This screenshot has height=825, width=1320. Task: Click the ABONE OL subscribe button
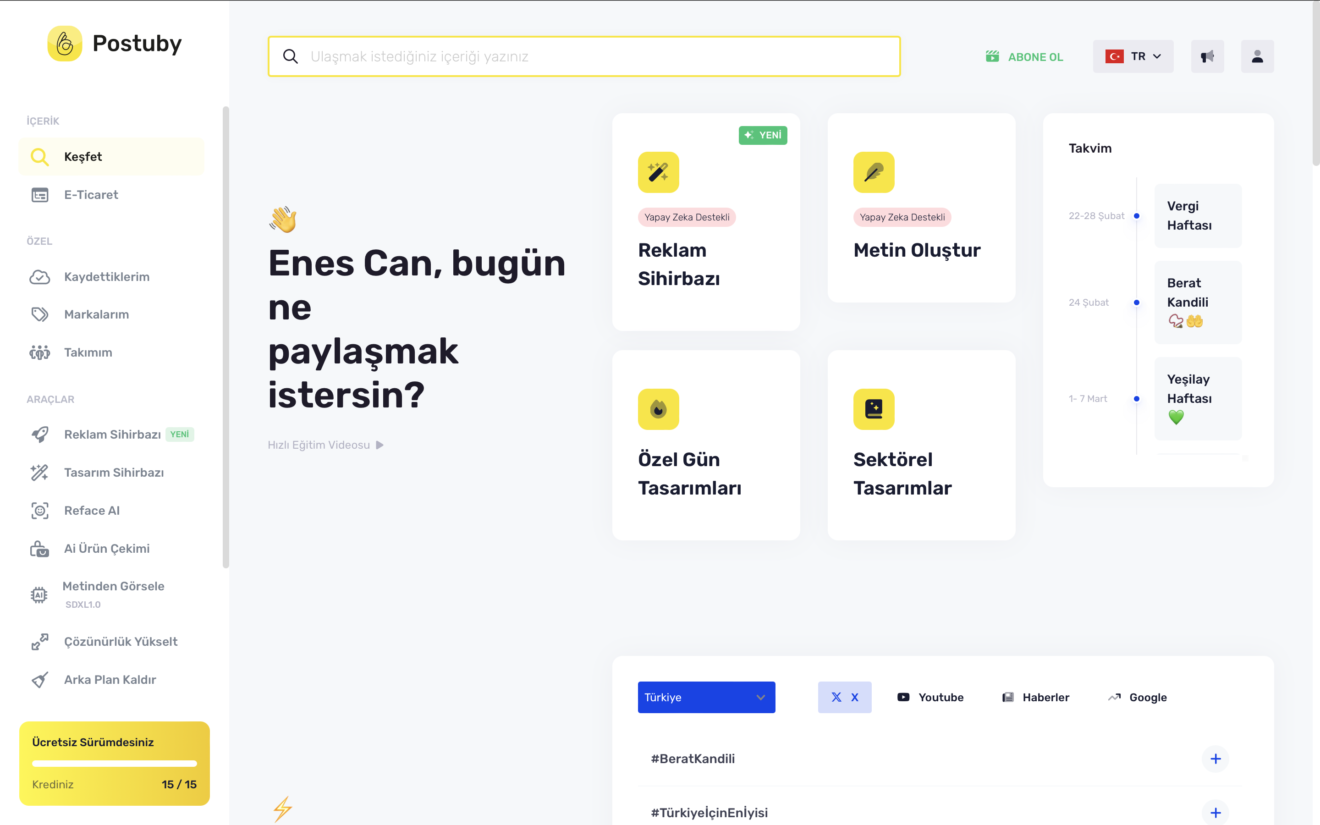tap(1024, 57)
